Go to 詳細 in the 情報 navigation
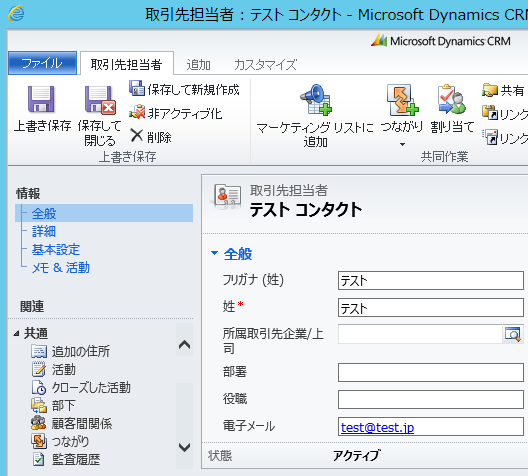 click(x=44, y=231)
